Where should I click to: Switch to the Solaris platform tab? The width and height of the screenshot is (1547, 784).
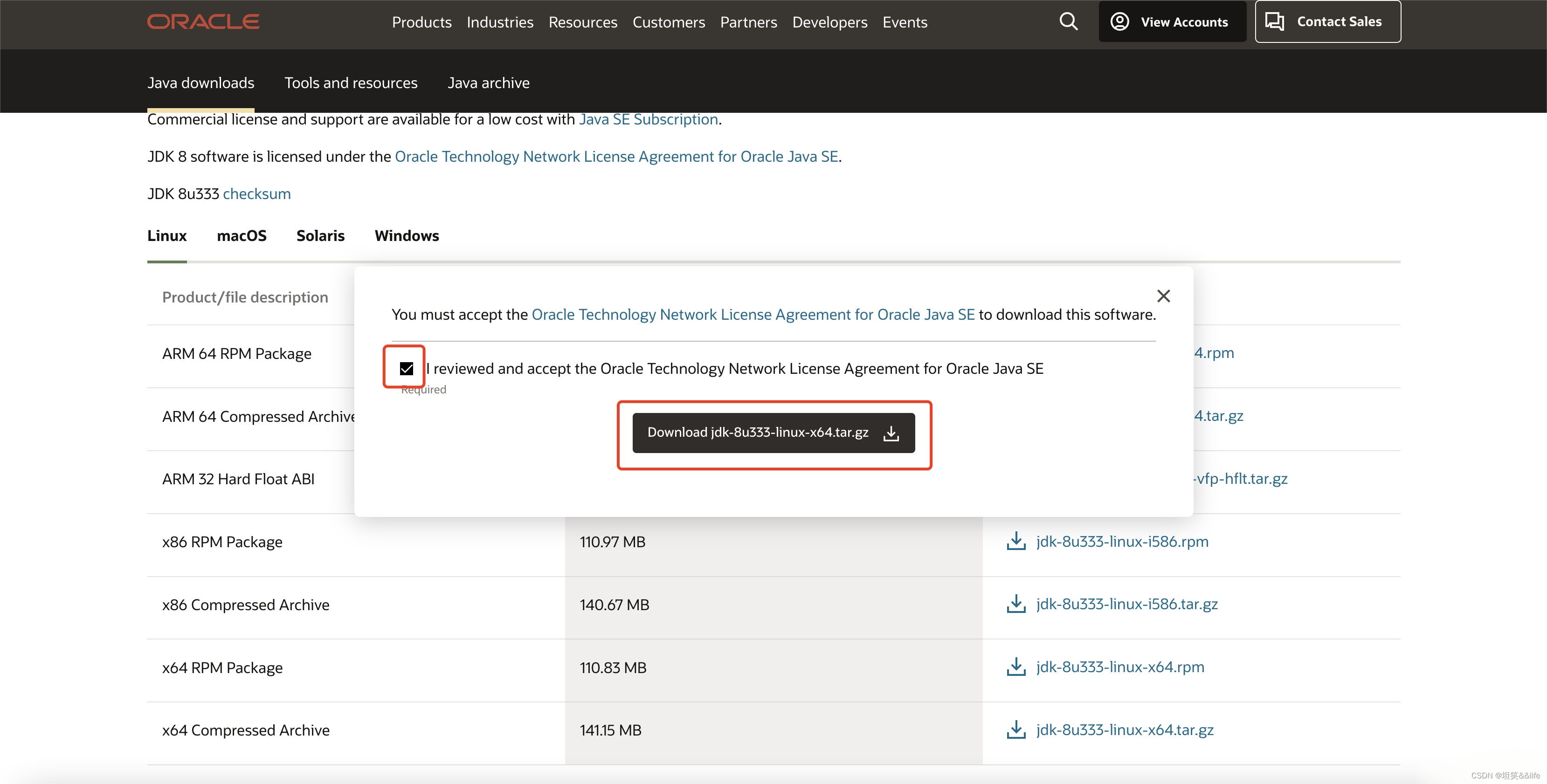320,235
